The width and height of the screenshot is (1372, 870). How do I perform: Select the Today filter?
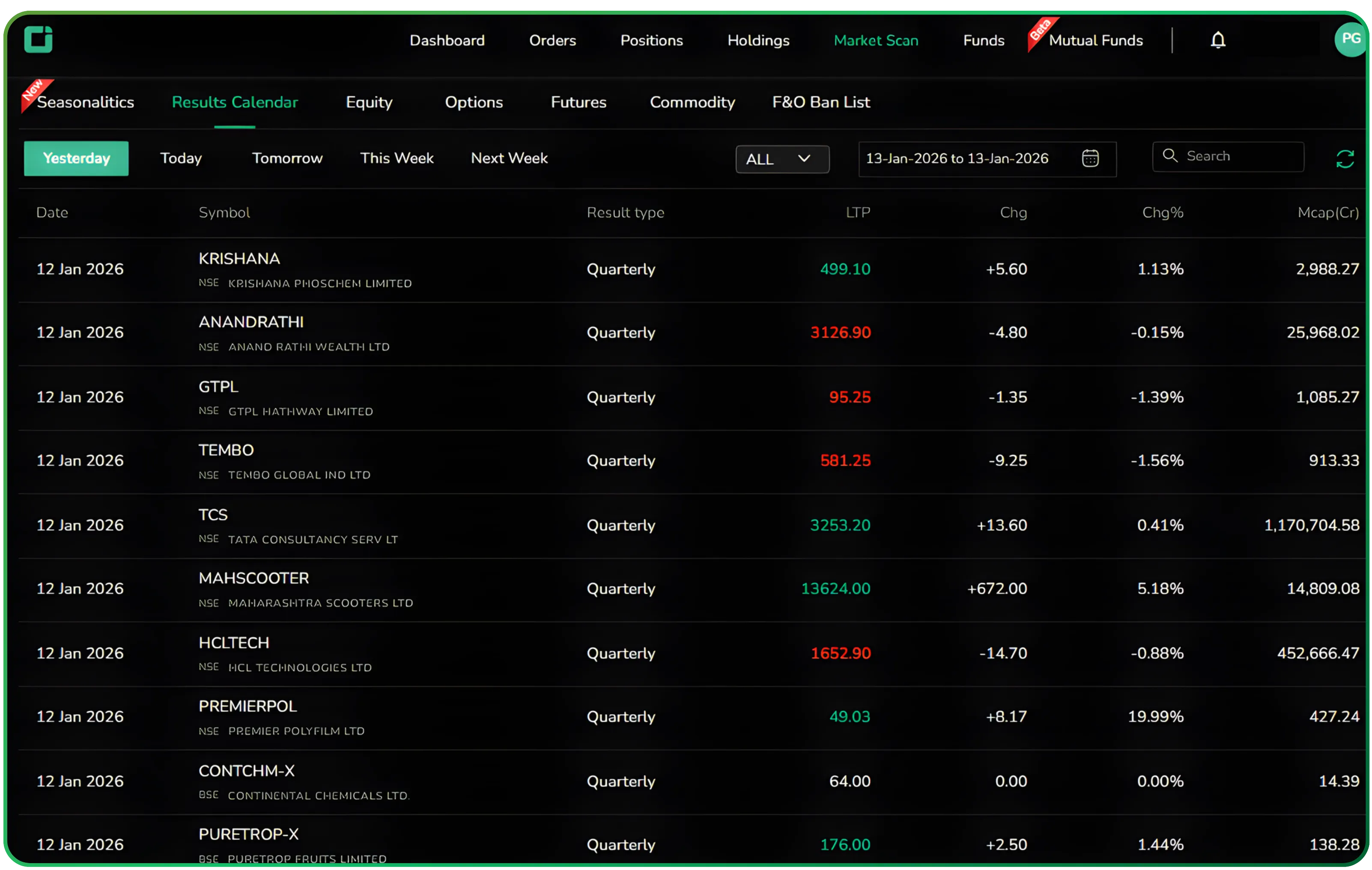[181, 158]
